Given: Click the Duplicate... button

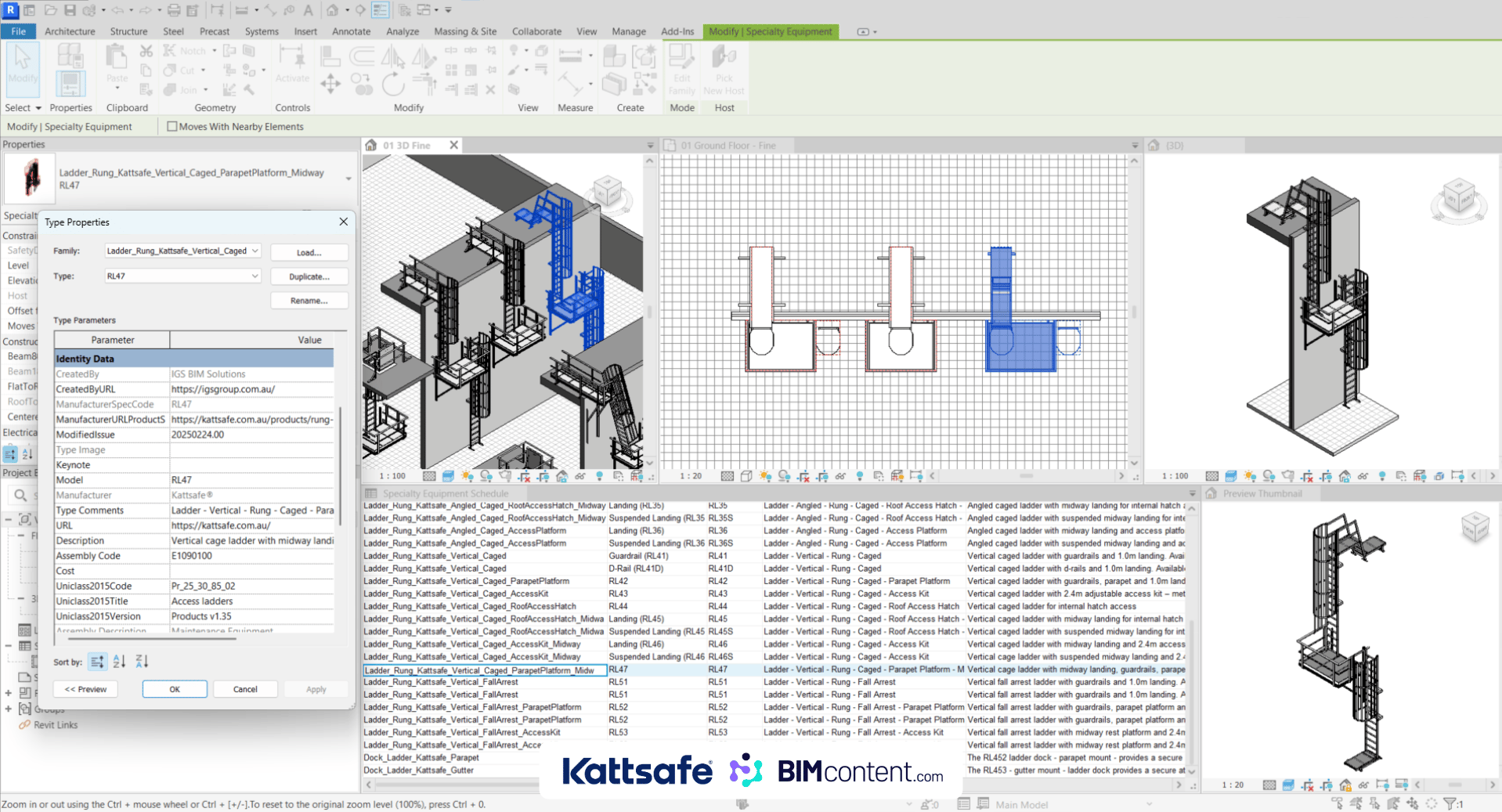Looking at the screenshot, I should (309, 276).
